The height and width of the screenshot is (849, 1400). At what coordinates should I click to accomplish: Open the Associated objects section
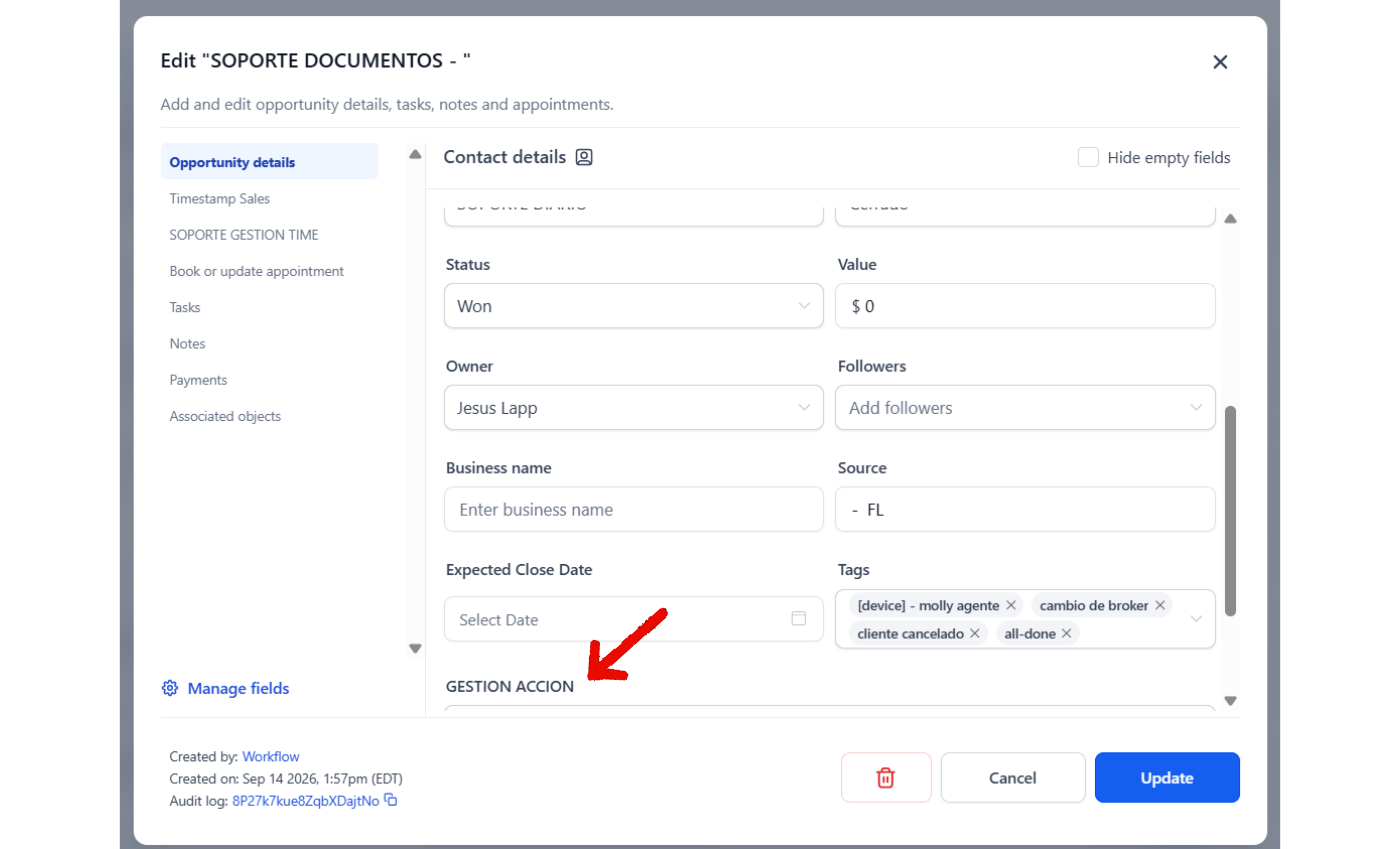(x=225, y=416)
